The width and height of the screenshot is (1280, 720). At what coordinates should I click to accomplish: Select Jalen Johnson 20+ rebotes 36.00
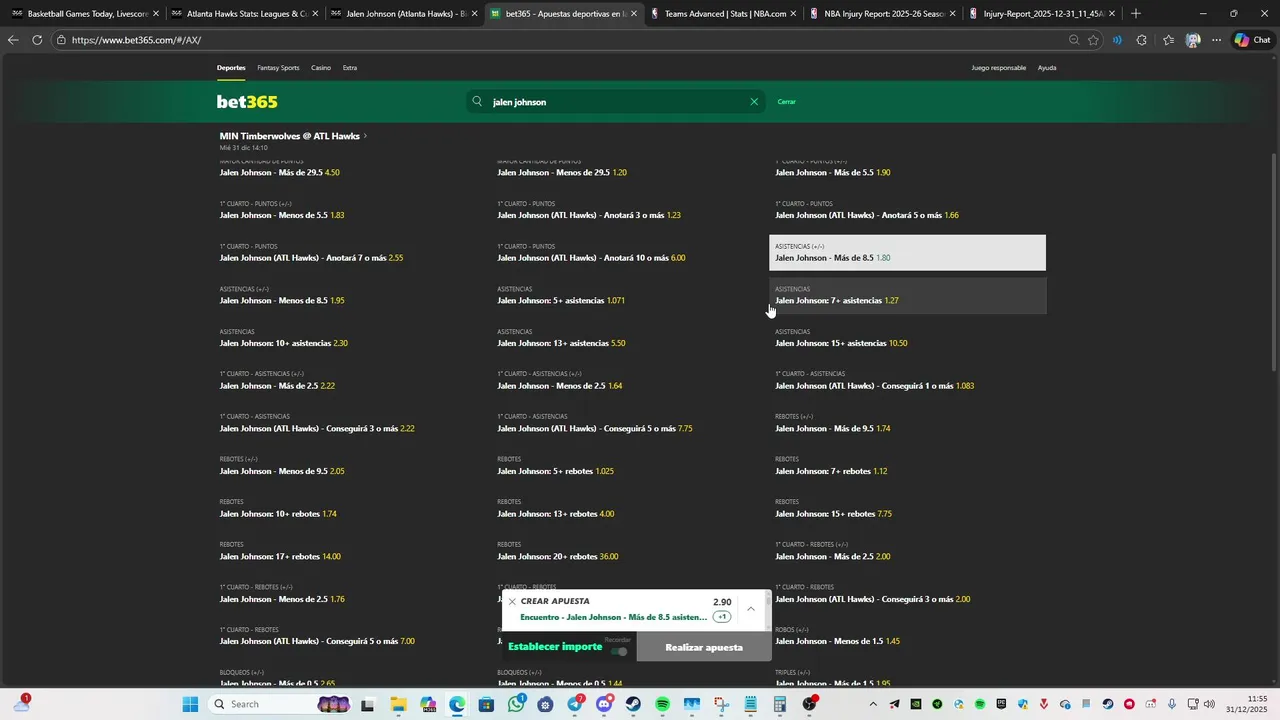pyautogui.click(x=630, y=552)
